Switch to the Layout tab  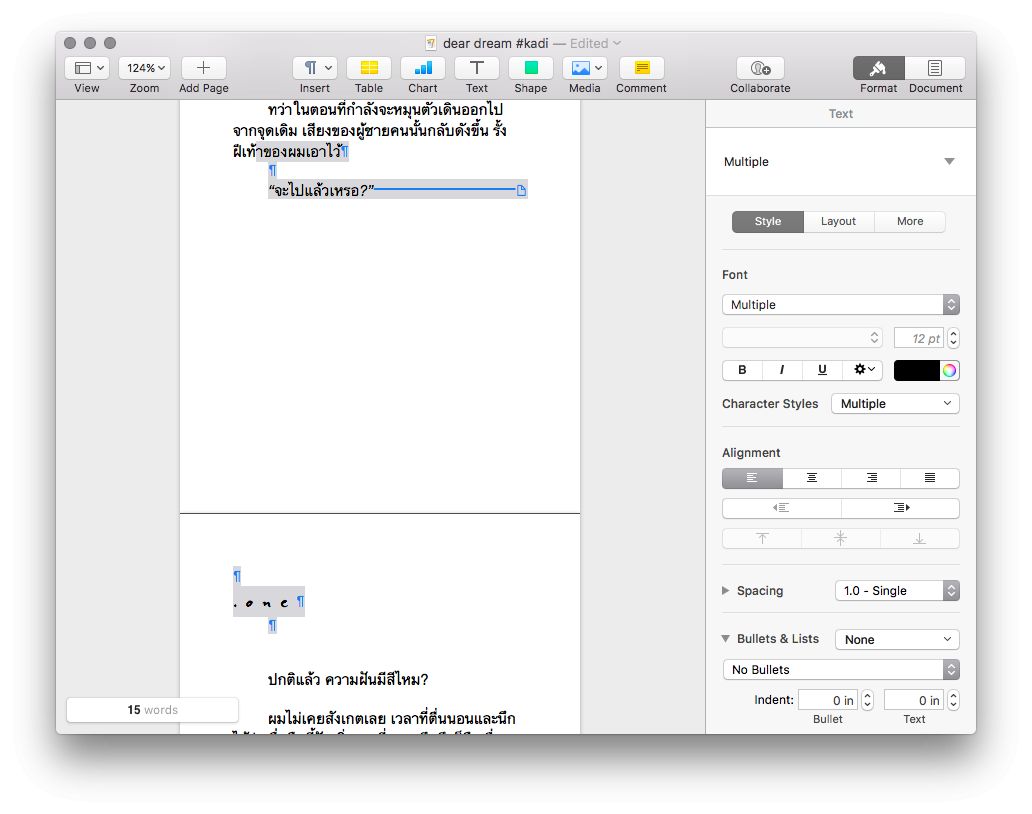click(838, 222)
